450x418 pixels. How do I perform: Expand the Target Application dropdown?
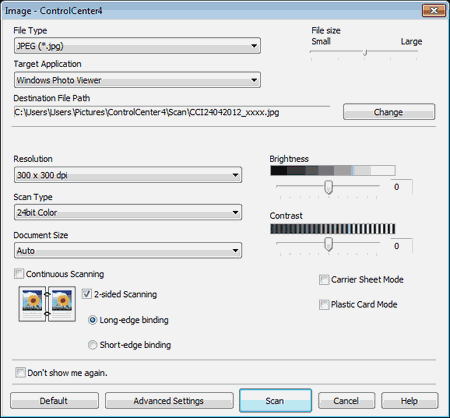click(x=137, y=80)
